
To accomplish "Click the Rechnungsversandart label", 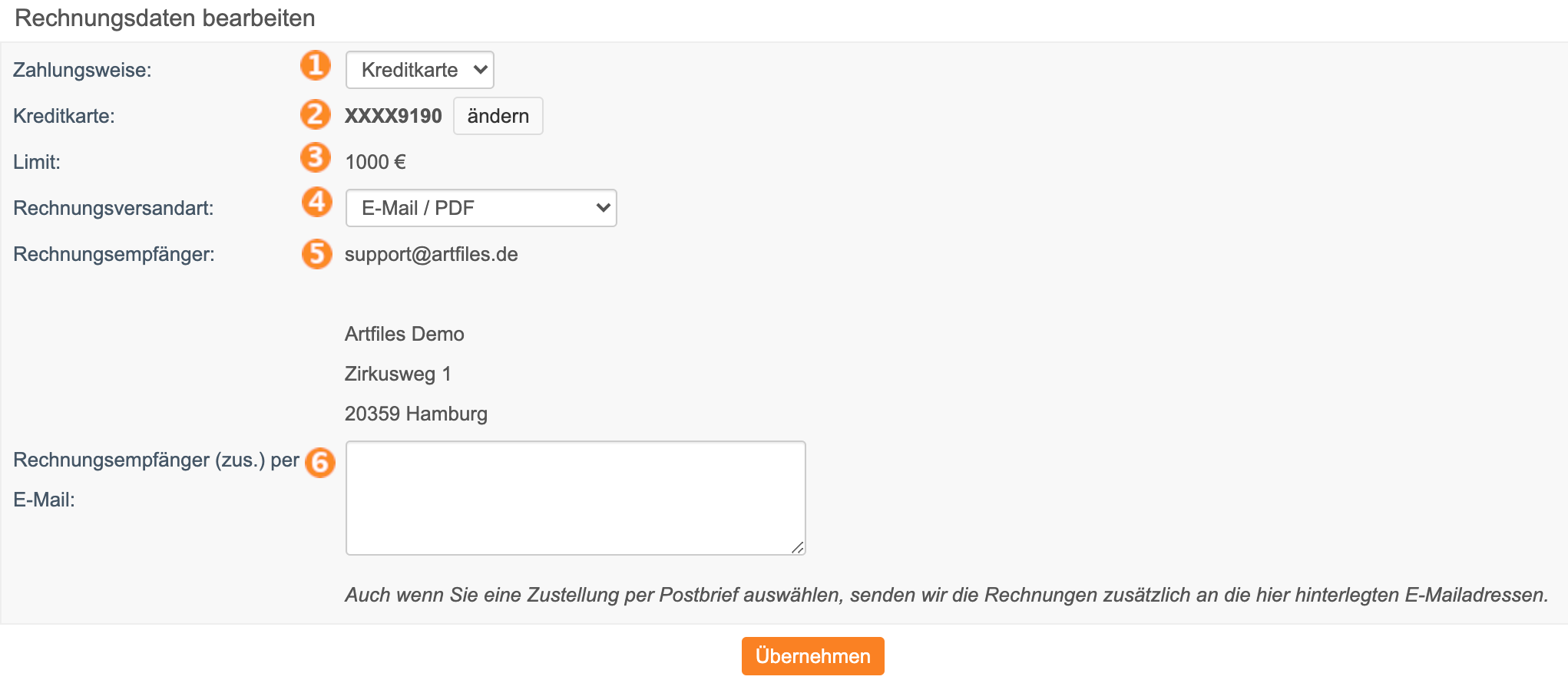I will click(114, 208).
